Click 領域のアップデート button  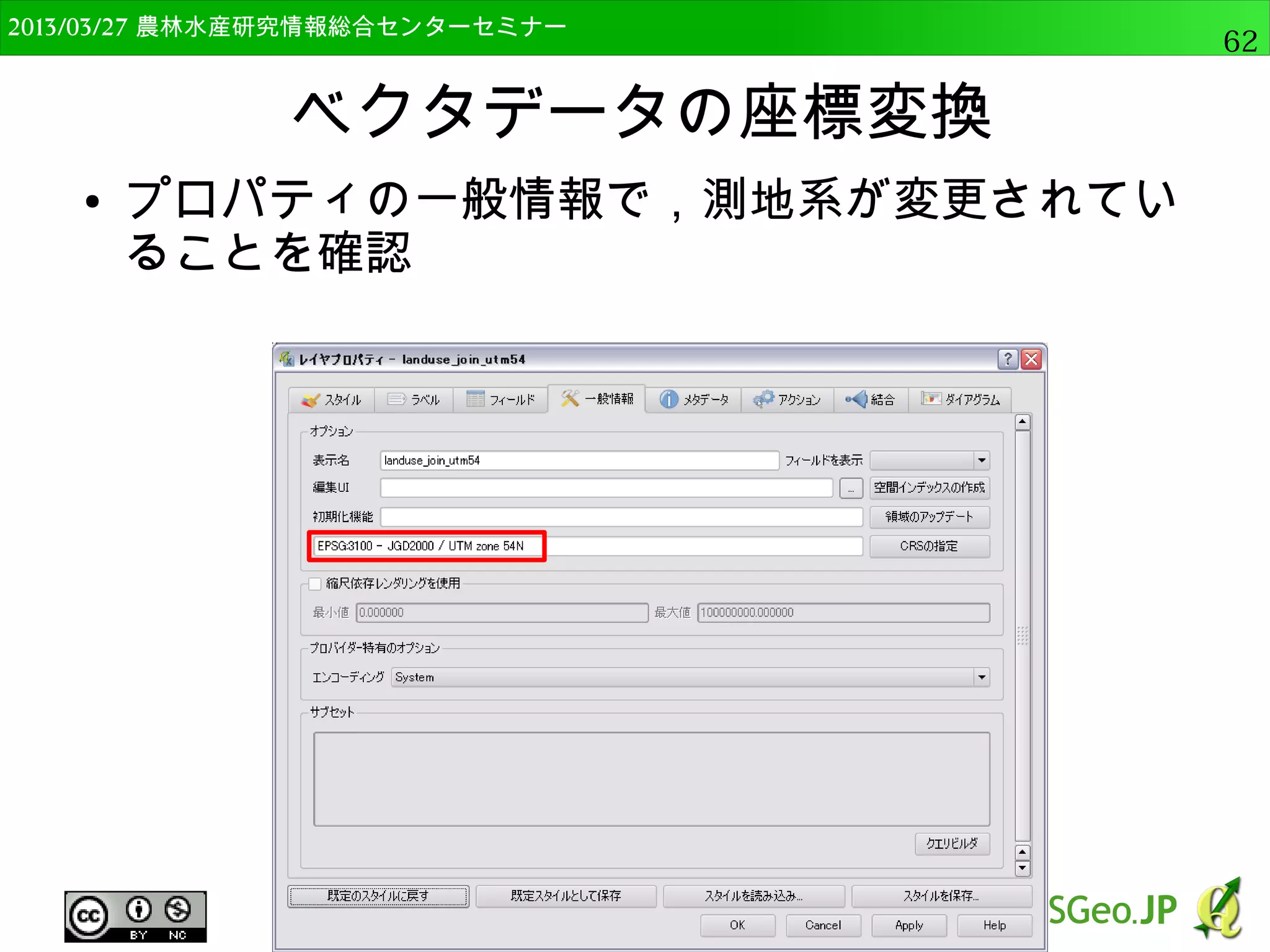click(930, 517)
